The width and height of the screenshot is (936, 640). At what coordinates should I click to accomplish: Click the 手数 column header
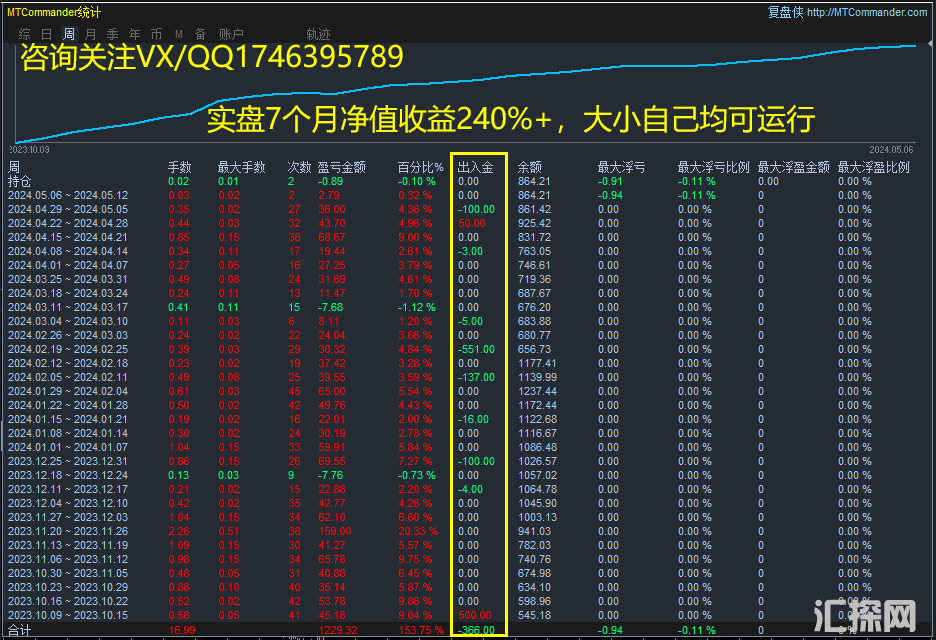(x=179, y=167)
